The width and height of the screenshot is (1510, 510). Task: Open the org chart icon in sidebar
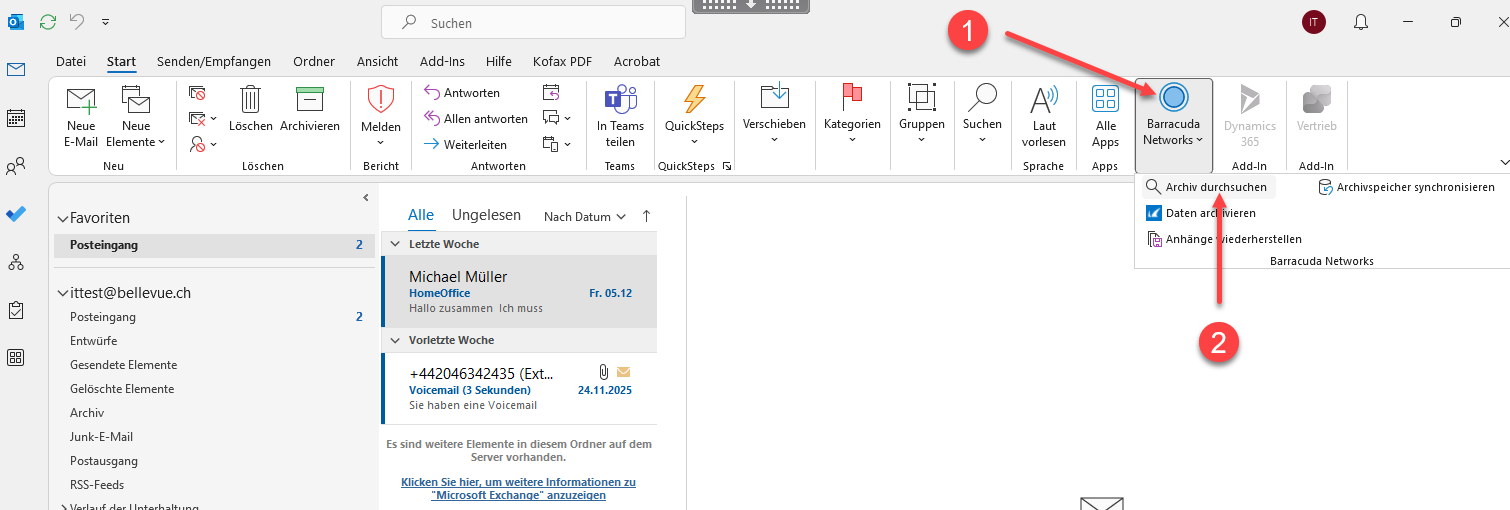(16, 262)
